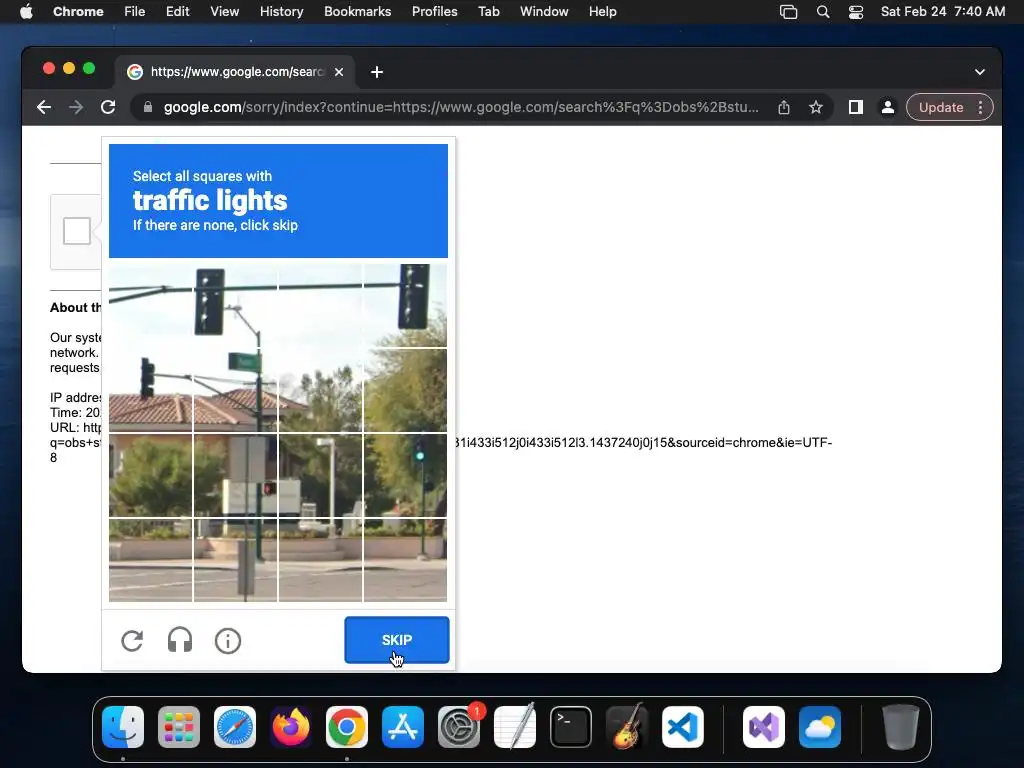Image resolution: width=1024 pixels, height=768 pixels.
Task: Click the SKIP button
Action: (396, 640)
